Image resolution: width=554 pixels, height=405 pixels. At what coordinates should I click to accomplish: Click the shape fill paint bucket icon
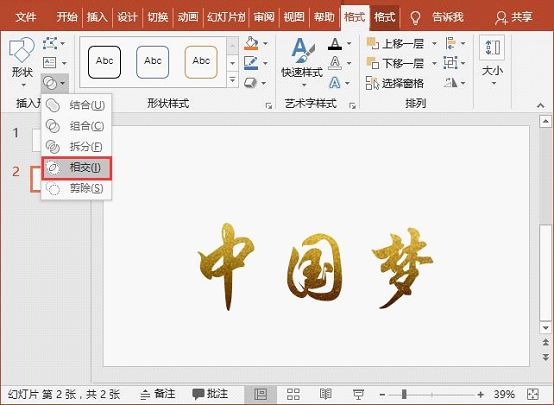pos(251,43)
